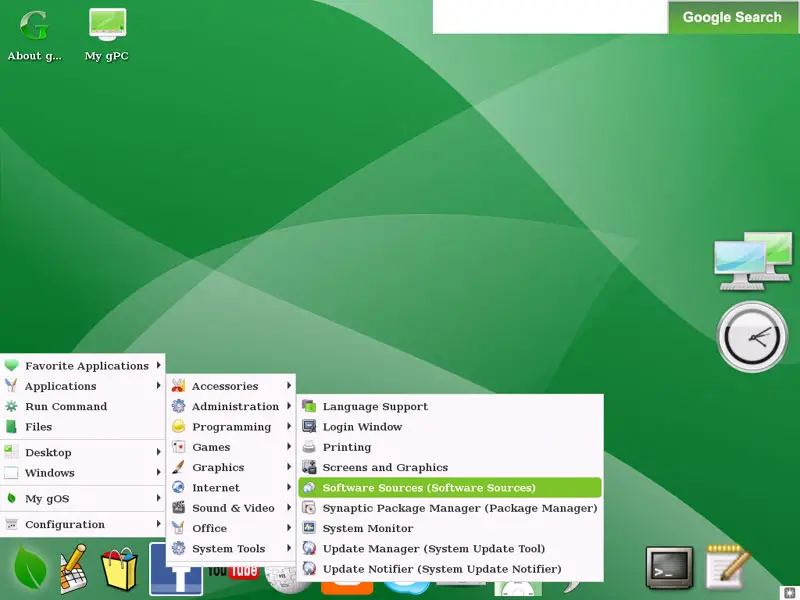The width and height of the screenshot is (800, 600).
Task: Choose Screens and Graphics menu entry
Action: pyautogui.click(x=450, y=467)
